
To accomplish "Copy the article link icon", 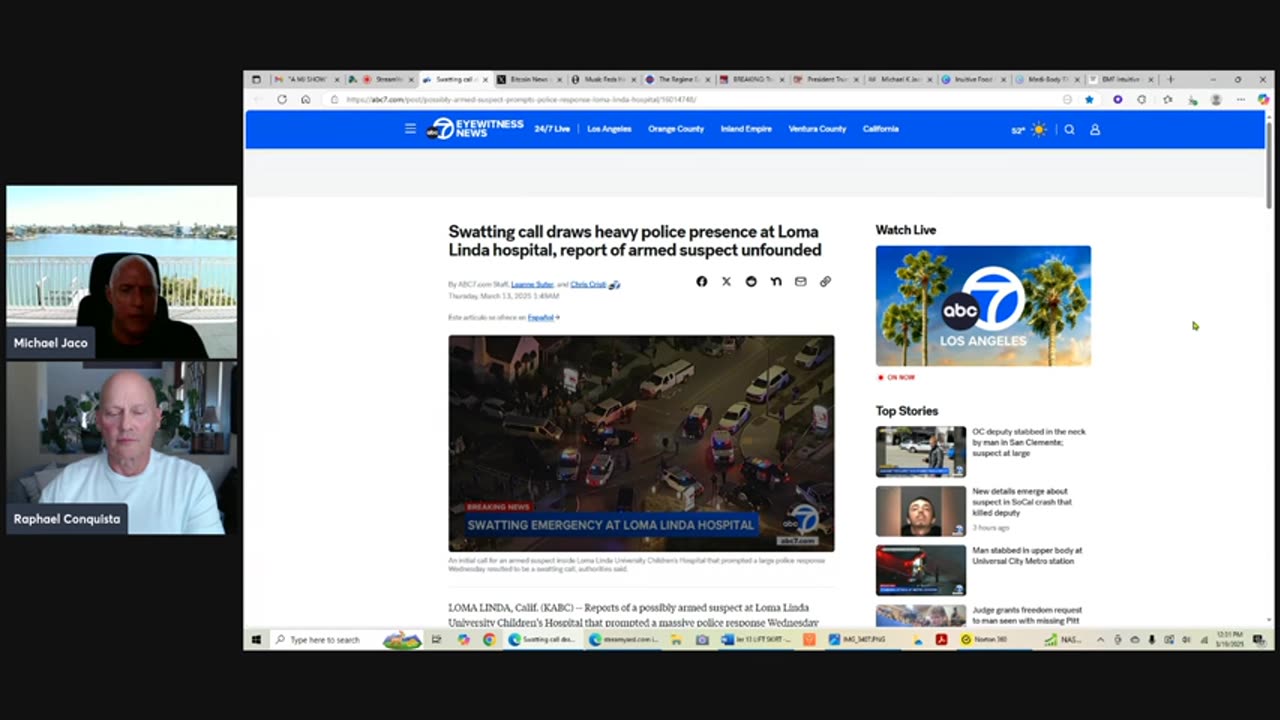I will [x=825, y=282].
